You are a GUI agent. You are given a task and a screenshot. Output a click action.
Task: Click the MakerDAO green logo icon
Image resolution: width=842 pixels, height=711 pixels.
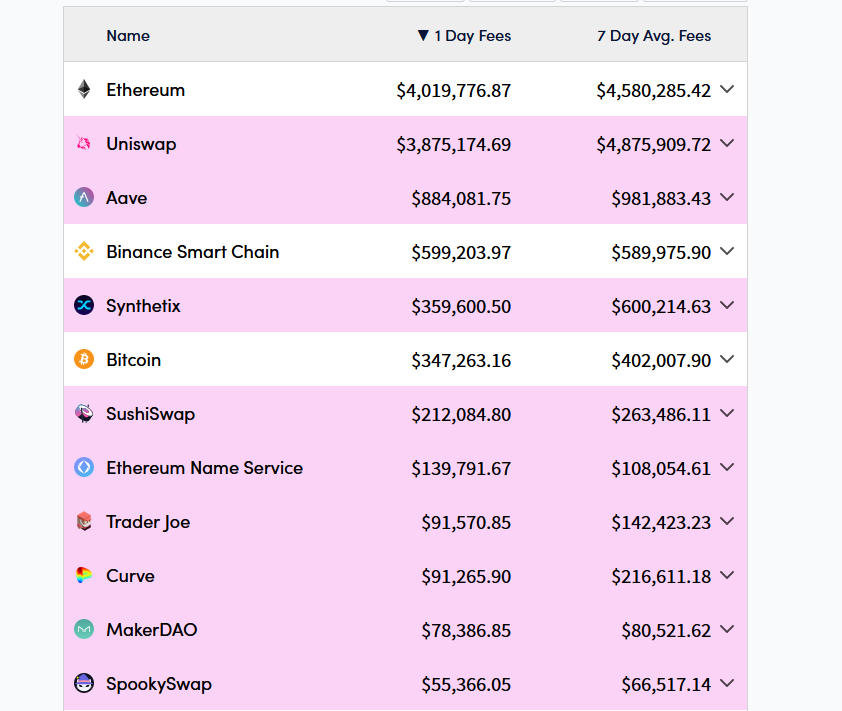tap(84, 629)
